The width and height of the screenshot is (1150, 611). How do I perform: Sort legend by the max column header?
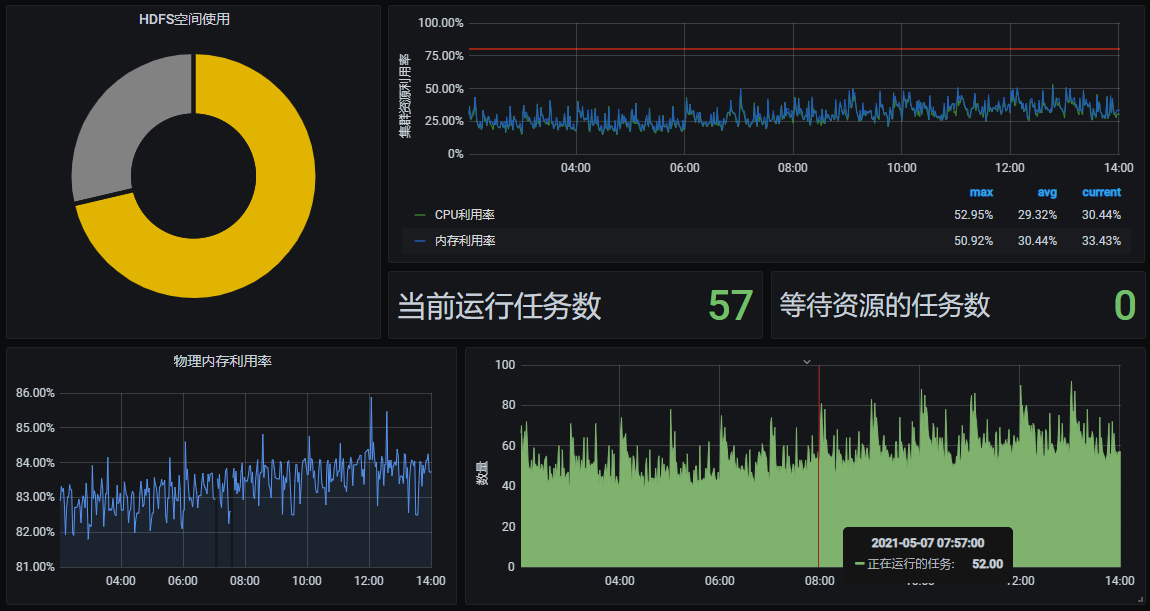tap(981, 192)
